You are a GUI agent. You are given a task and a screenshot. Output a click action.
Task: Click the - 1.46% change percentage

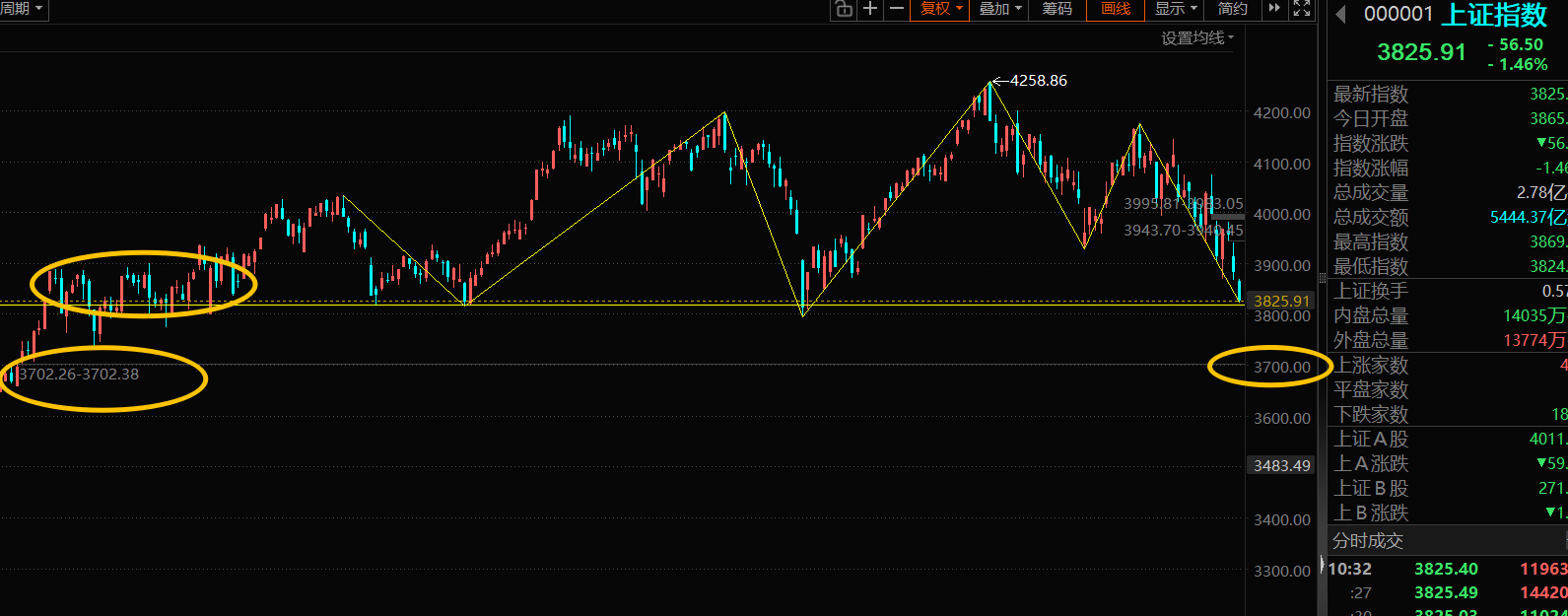(x=1517, y=64)
